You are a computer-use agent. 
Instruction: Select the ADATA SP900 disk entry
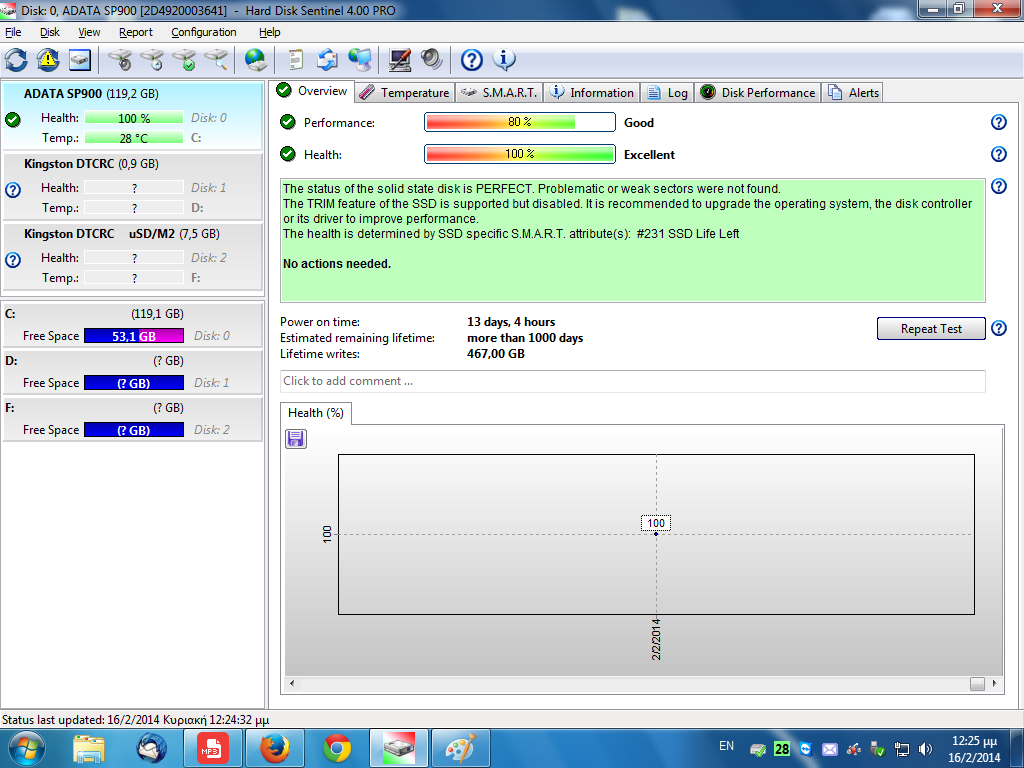pos(133,116)
